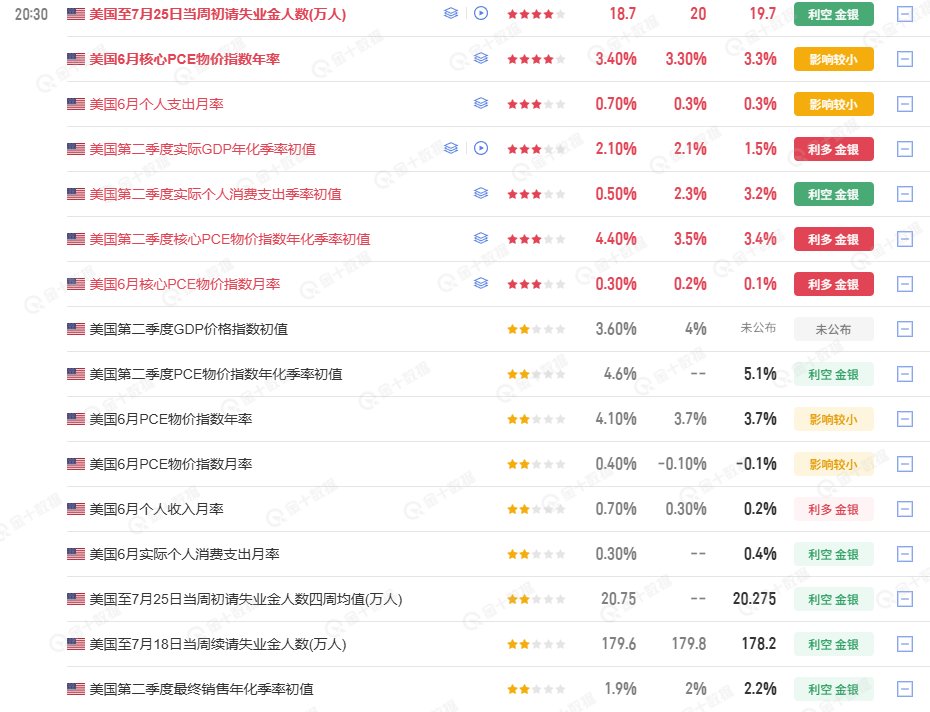The image size is (930, 712).
Task: Click 影响较小 tag for 6月PCE物价指数年率
Action: (x=833, y=419)
